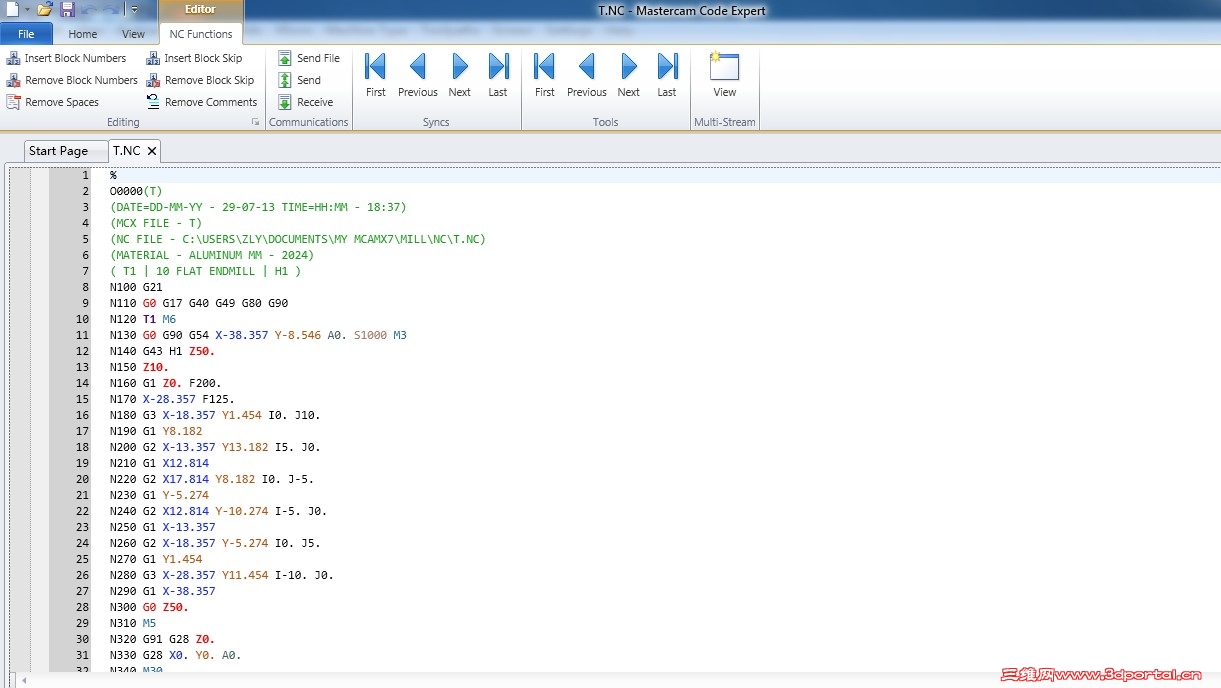Go to Previous tool in Tools group
1221x688 pixels.
click(x=587, y=75)
